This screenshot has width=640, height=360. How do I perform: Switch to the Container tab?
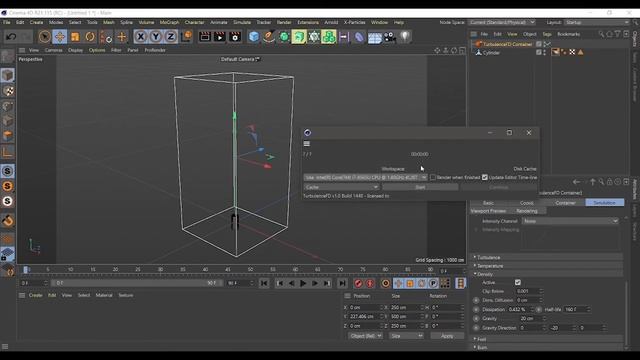point(565,202)
